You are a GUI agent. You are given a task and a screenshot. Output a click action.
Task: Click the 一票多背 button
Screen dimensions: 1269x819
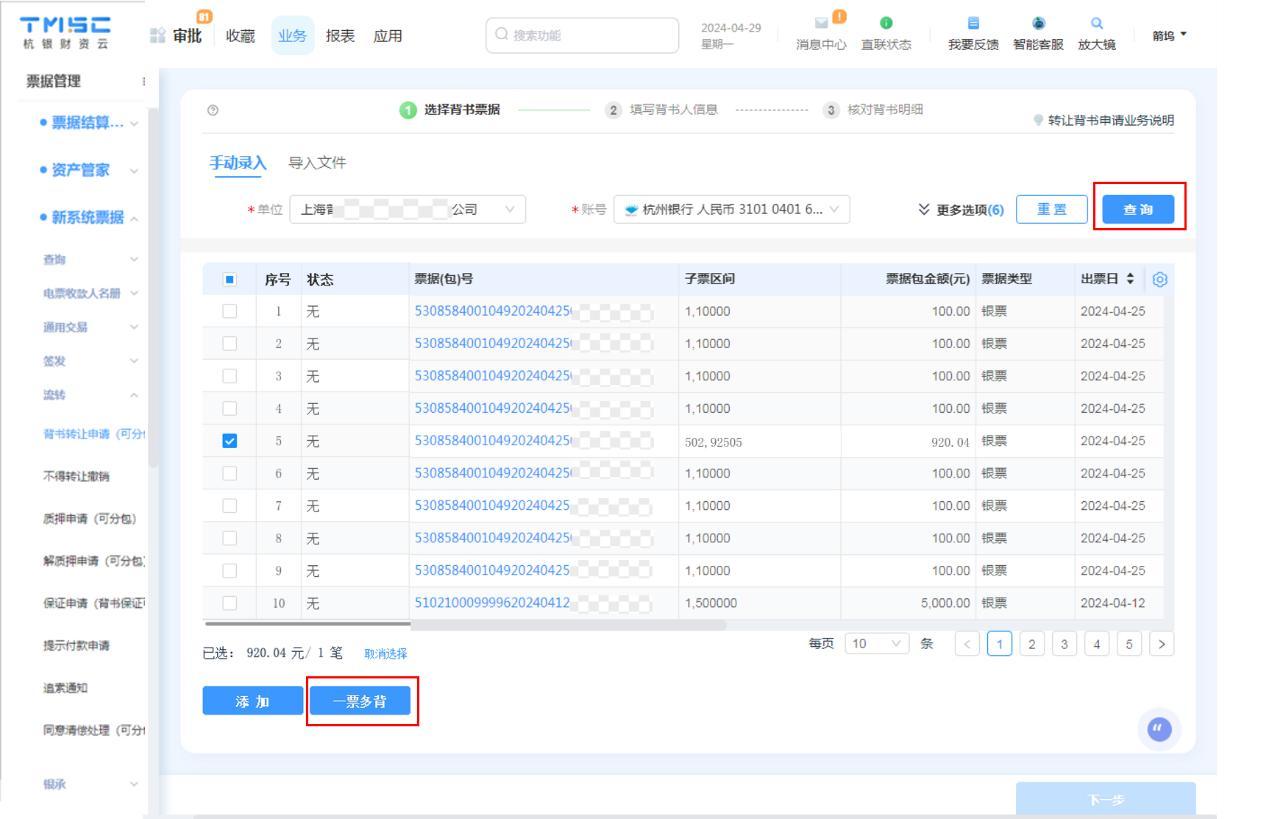[x=359, y=700]
